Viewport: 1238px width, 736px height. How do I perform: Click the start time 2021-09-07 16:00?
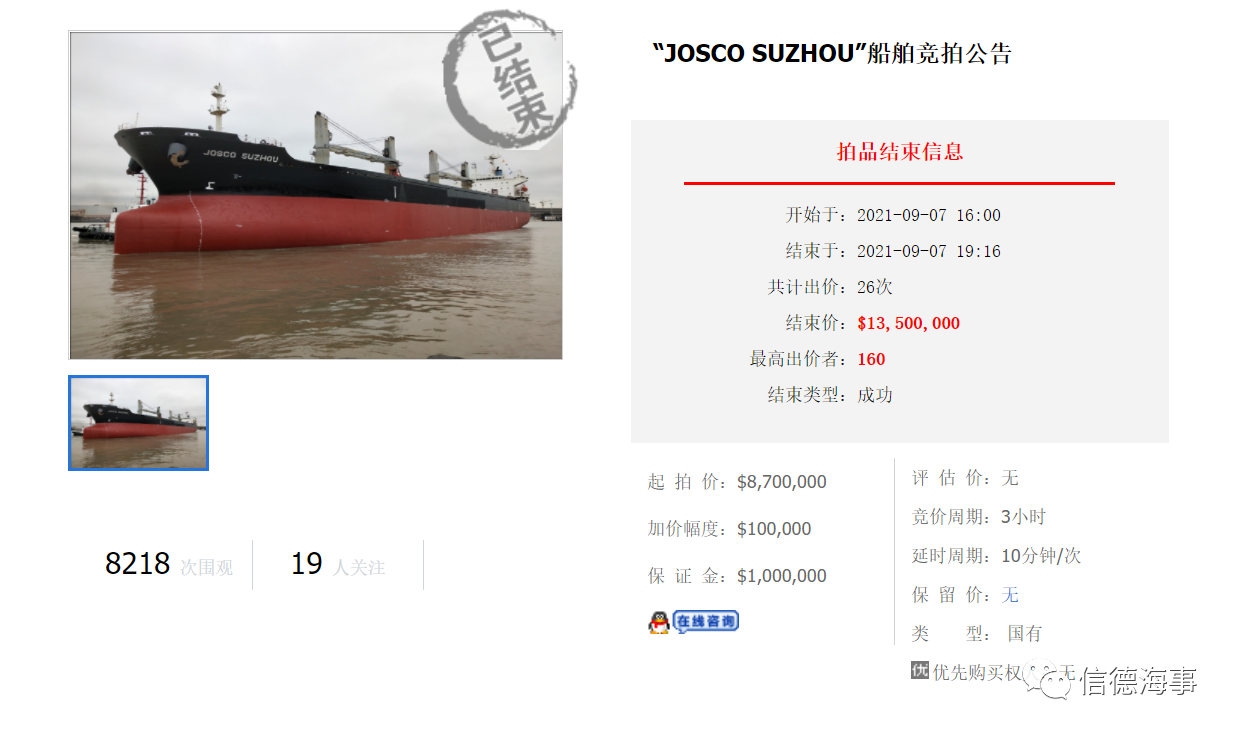click(x=929, y=215)
